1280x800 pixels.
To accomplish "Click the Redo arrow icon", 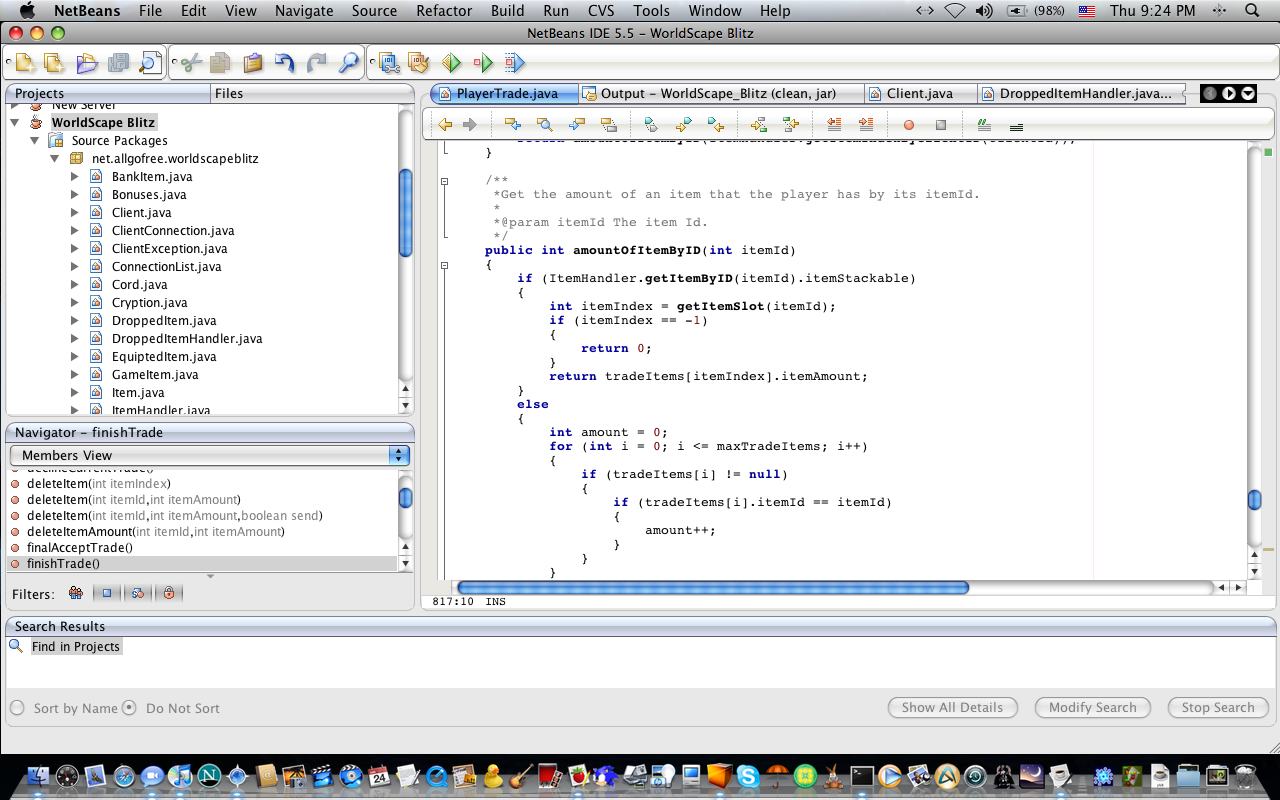I will (x=316, y=63).
